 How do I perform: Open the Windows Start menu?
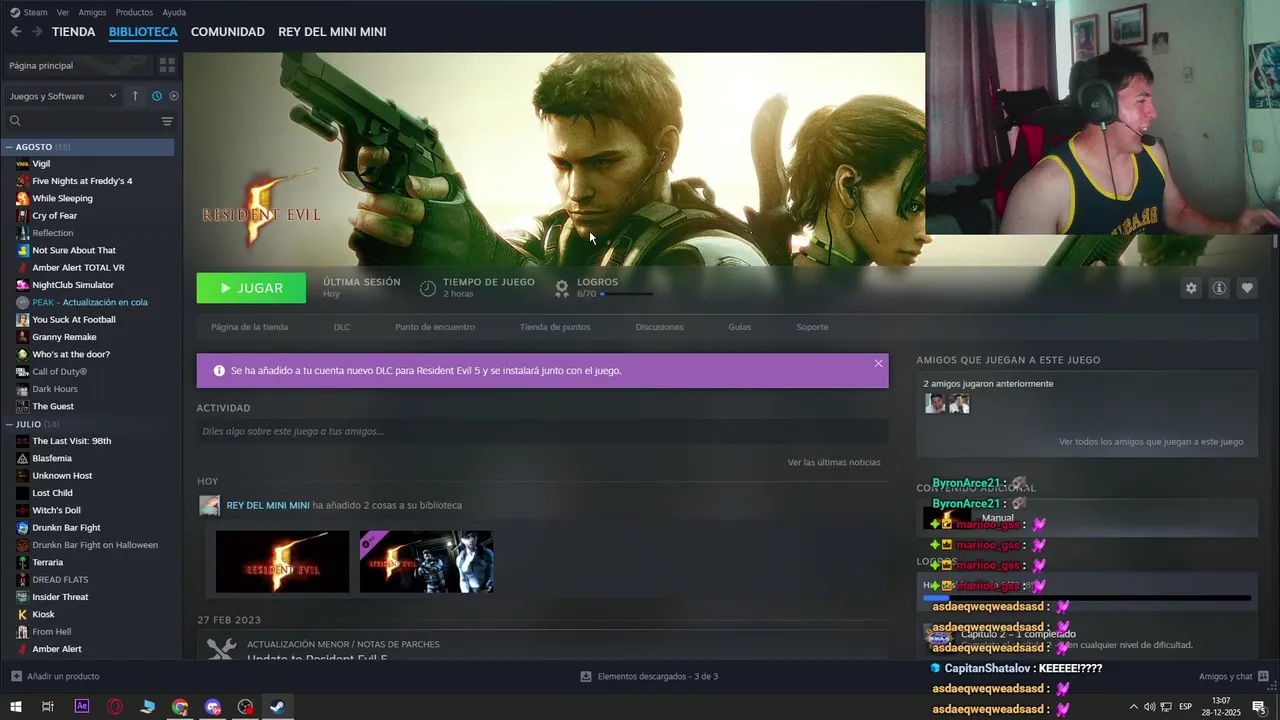pyautogui.click(x=15, y=707)
